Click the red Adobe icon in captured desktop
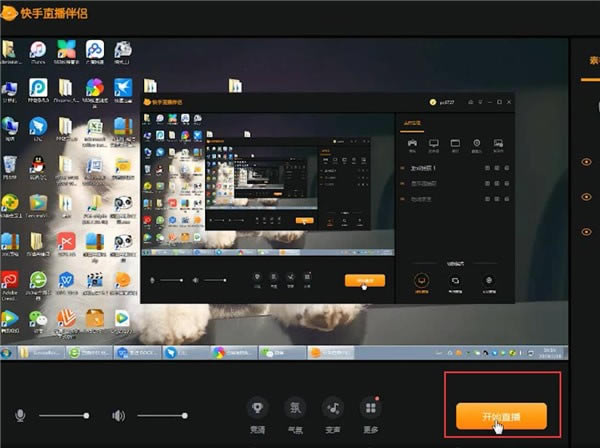 [10, 277]
